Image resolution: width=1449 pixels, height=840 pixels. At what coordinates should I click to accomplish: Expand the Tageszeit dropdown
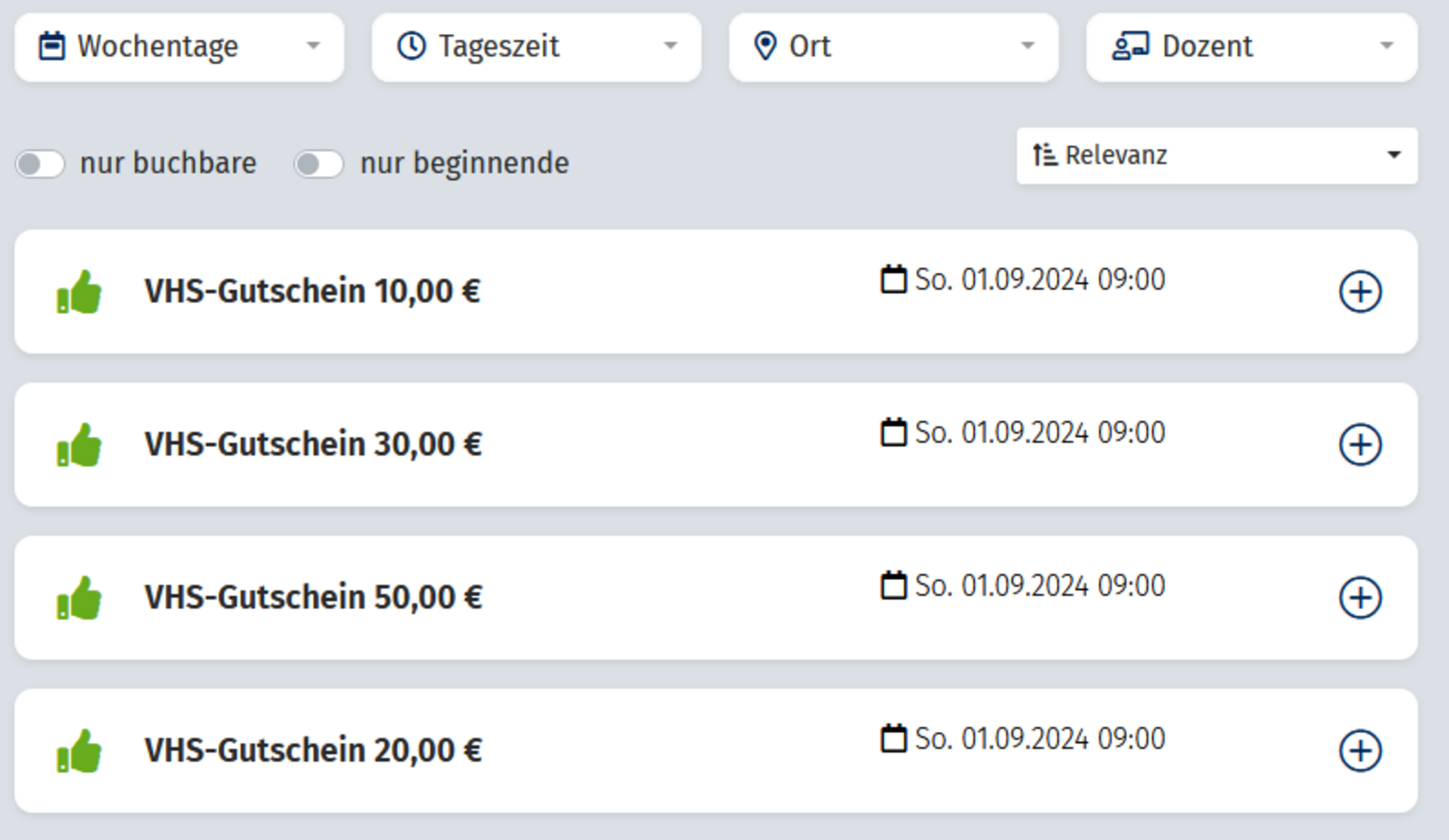[536, 47]
